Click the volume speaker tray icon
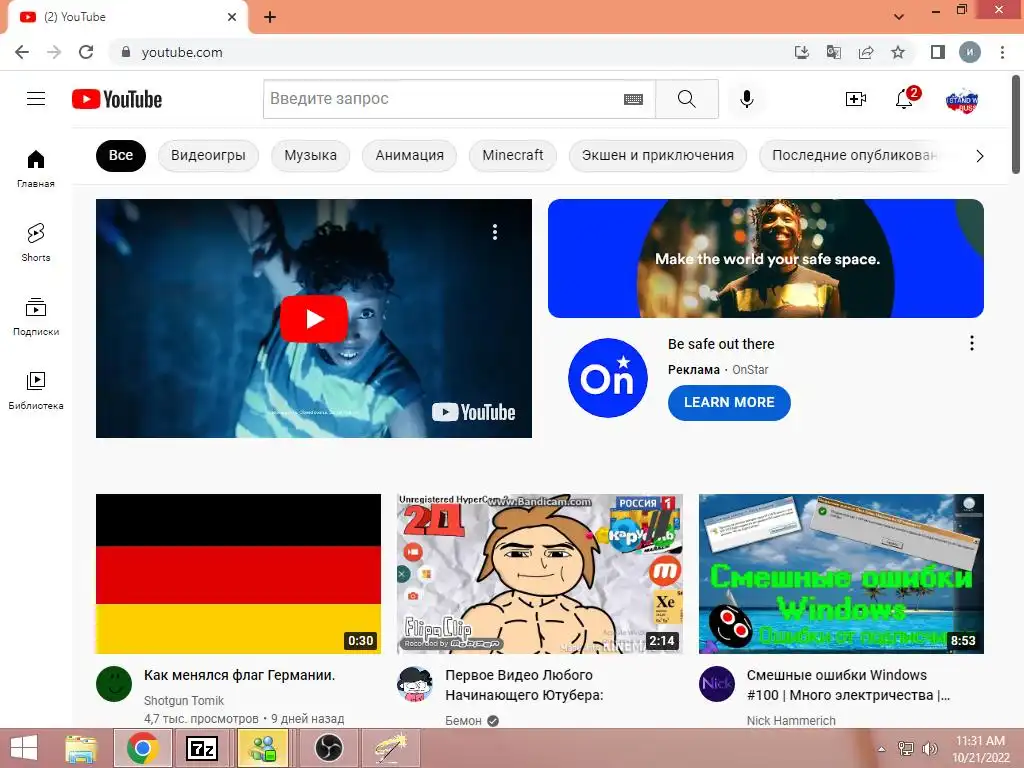The height and width of the screenshot is (768, 1024). pyautogui.click(x=929, y=748)
